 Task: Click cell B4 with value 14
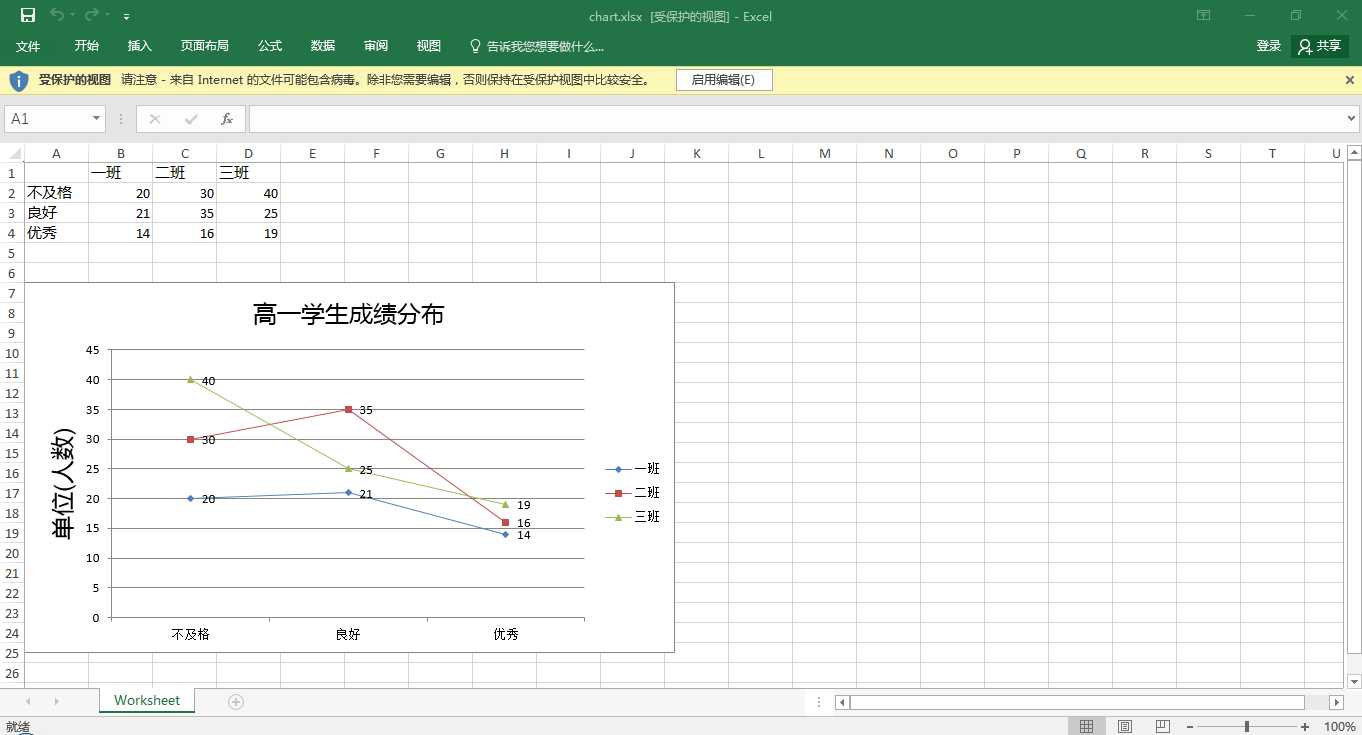pos(121,233)
